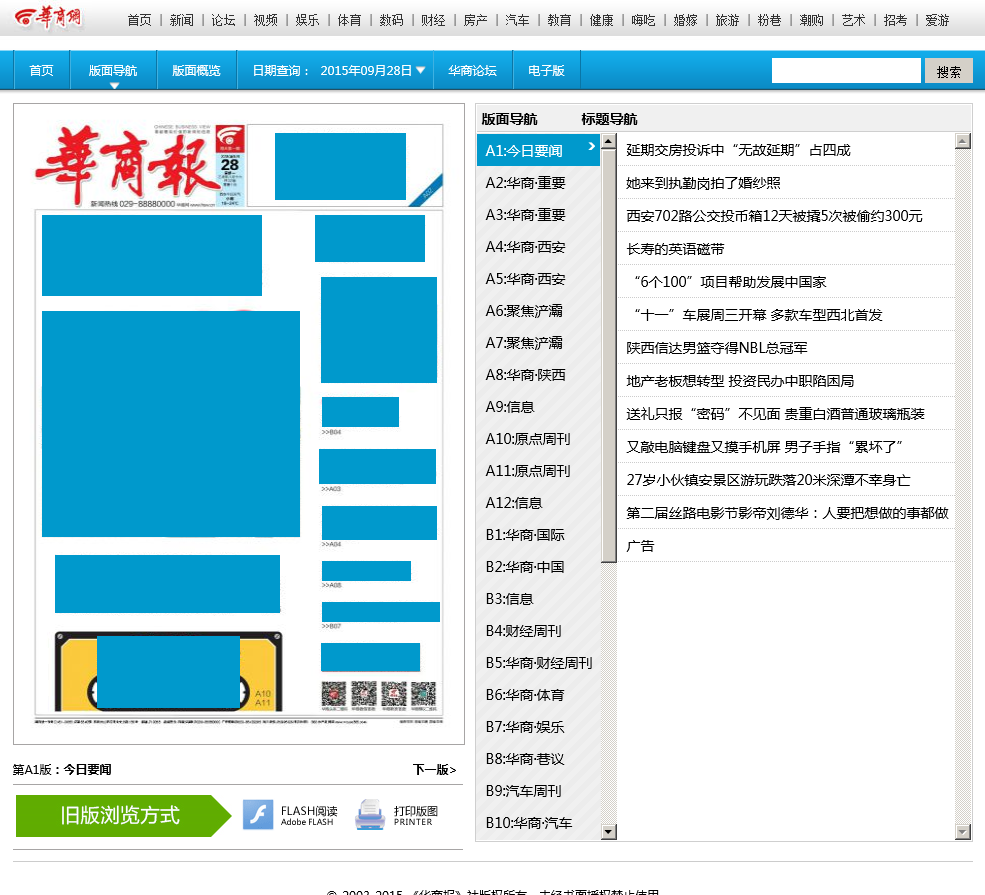Go to next page via 下一版>
985x895 pixels.
pyautogui.click(x=434, y=769)
